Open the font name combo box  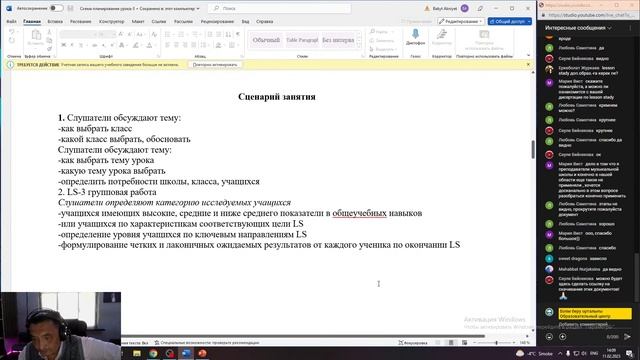tap(78, 35)
